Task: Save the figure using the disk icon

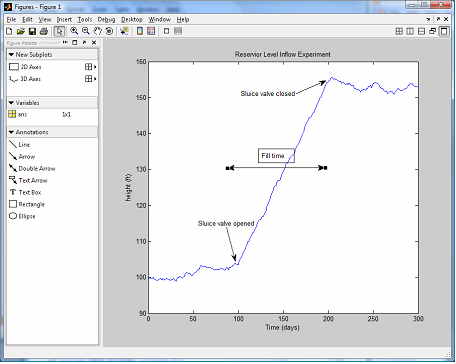Action: click(x=32, y=31)
